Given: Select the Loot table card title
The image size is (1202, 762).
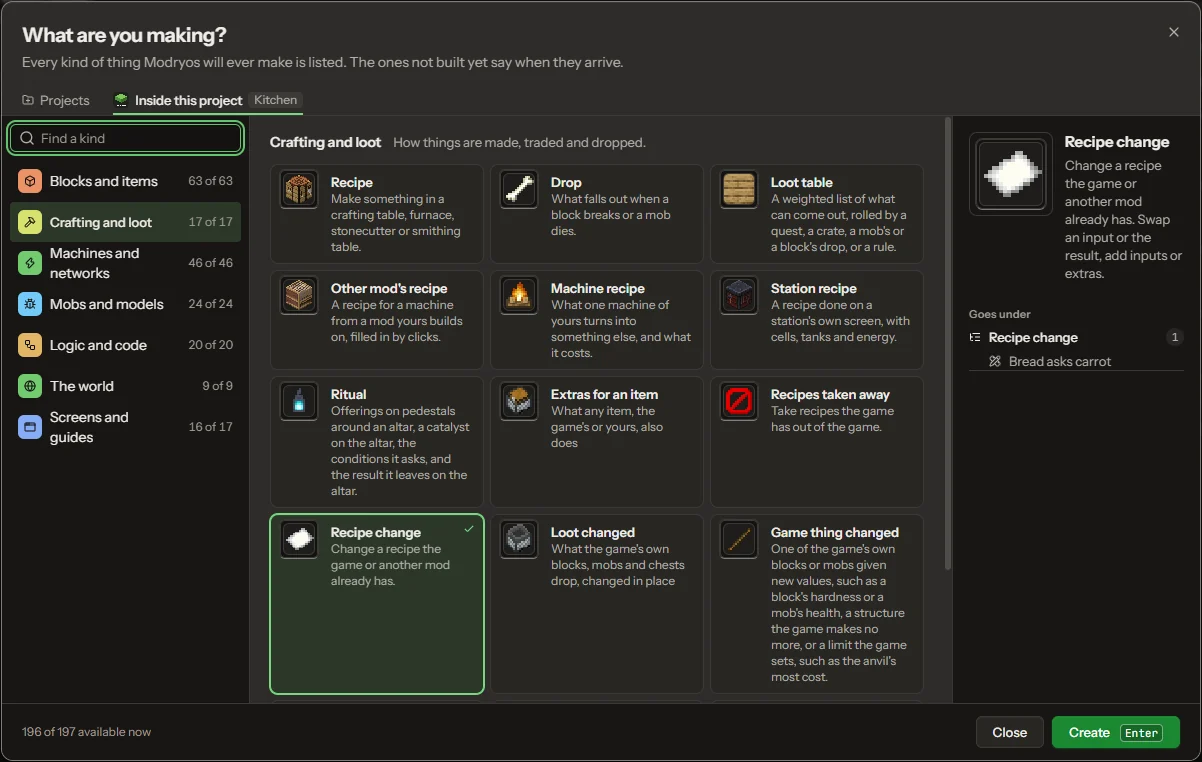Looking at the screenshot, I should click(802, 183).
